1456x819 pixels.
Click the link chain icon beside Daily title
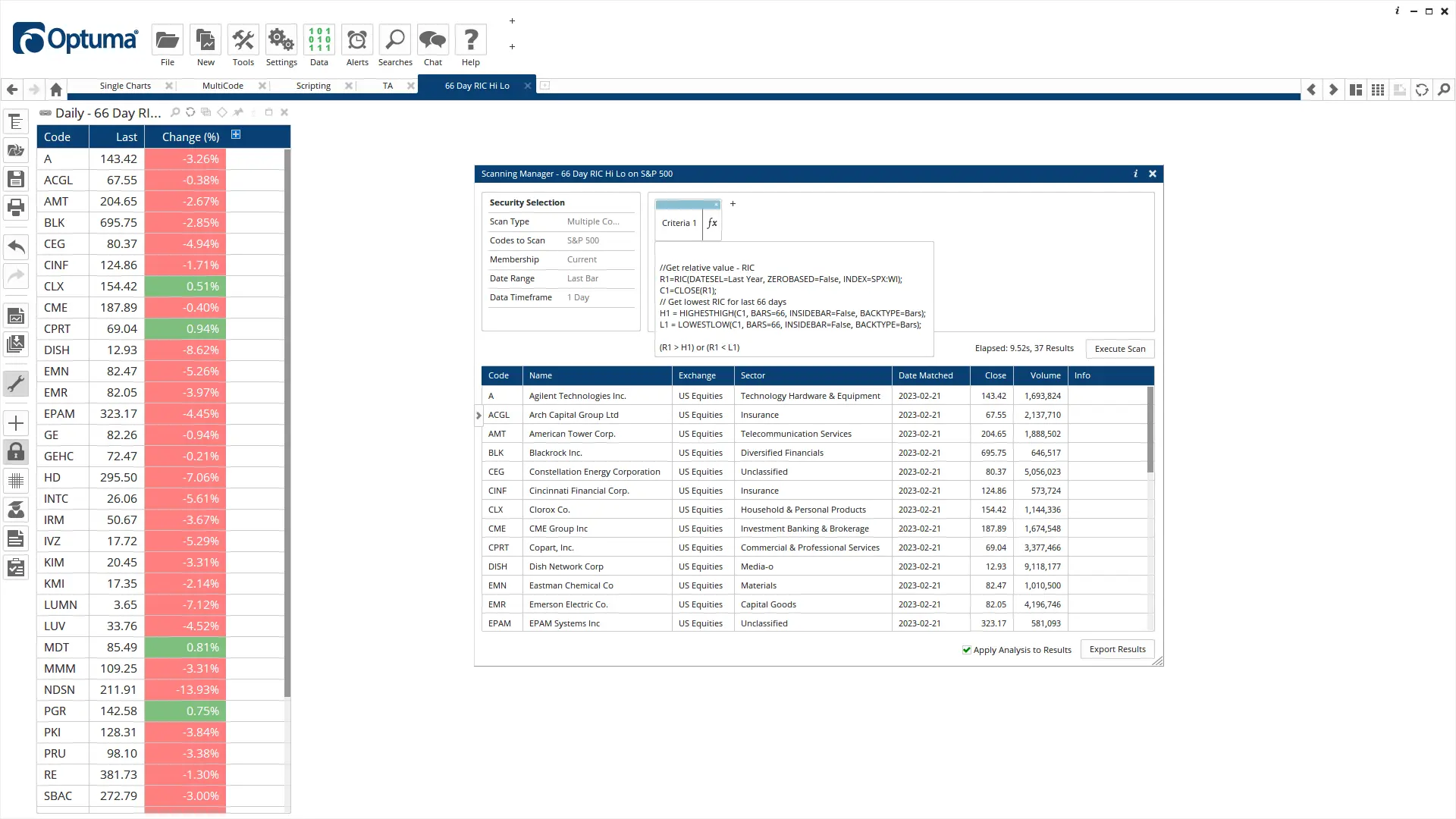click(x=45, y=113)
